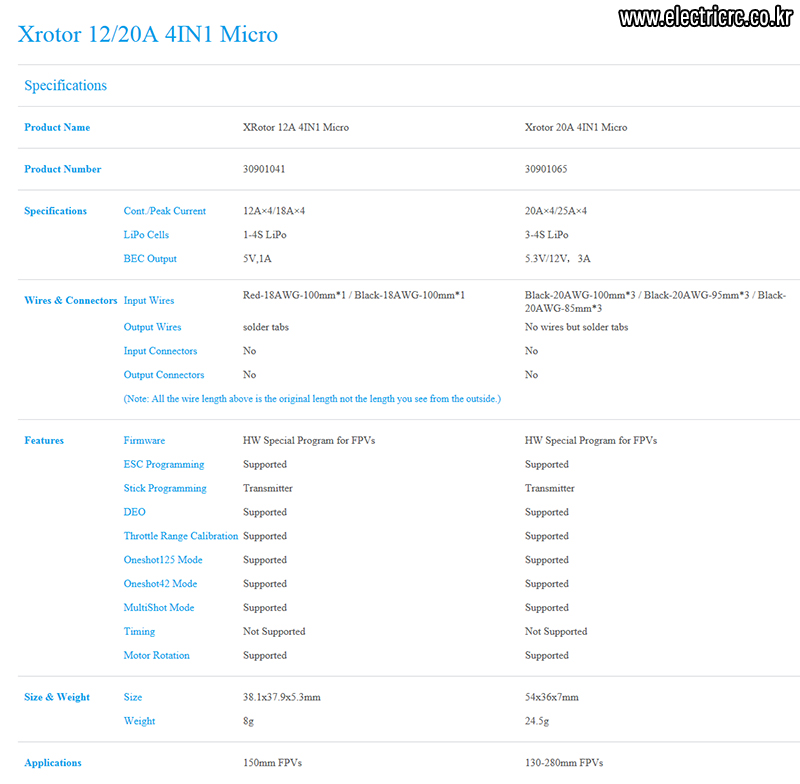Image resolution: width=800 pixels, height=784 pixels.
Task: Select the 'Product Number' row label
Action: click(63, 169)
